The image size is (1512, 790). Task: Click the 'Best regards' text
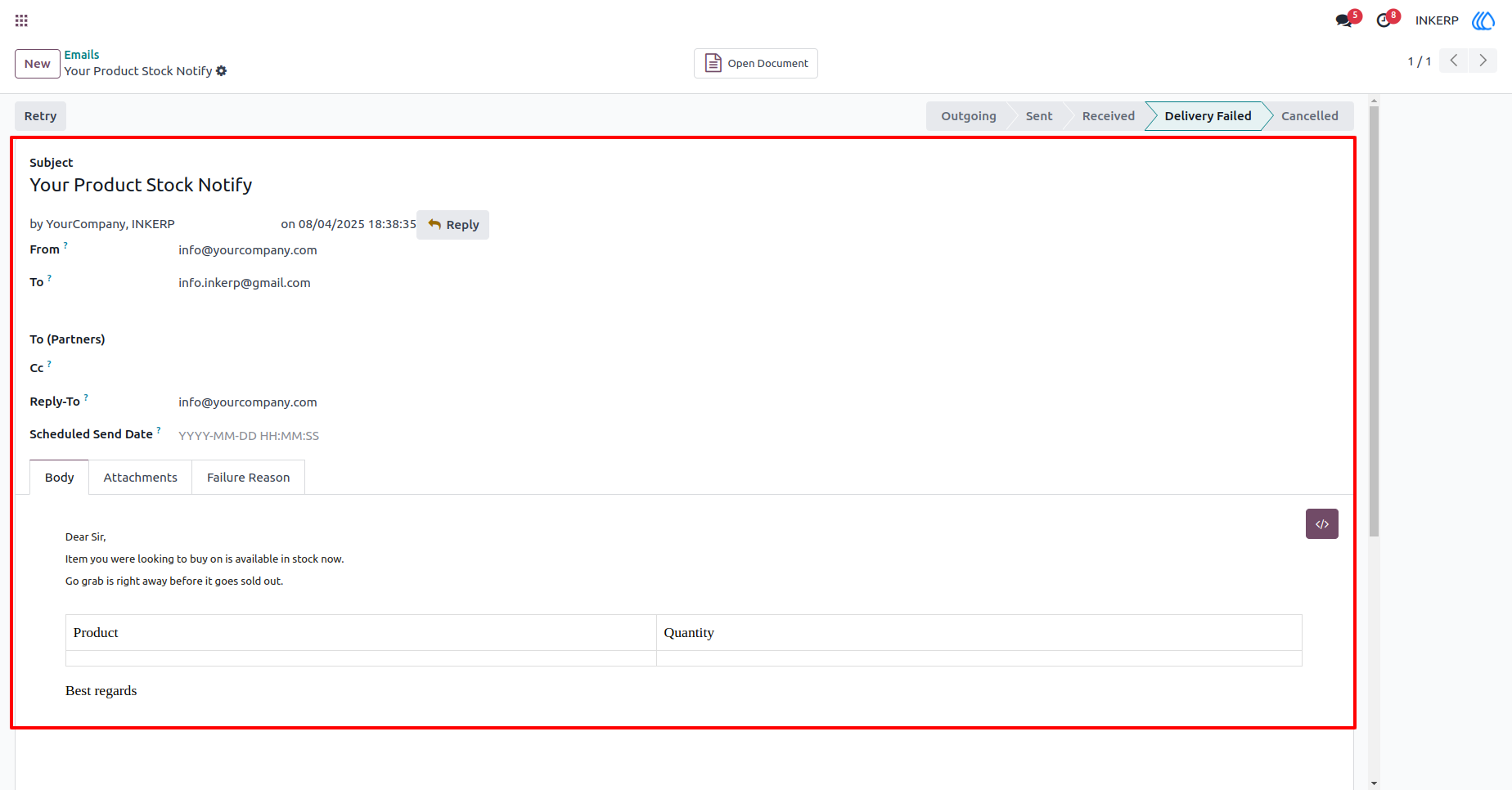pyautogui.click(x=101, y=691)
